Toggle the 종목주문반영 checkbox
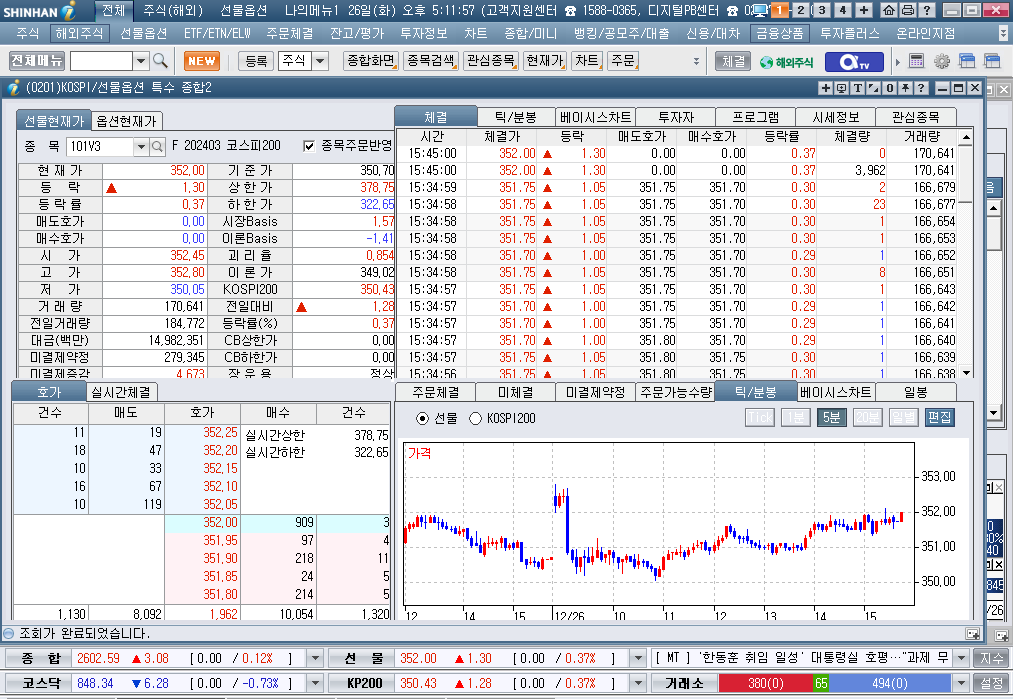The height and width of the screenshot is (699, 1013). 309,146
